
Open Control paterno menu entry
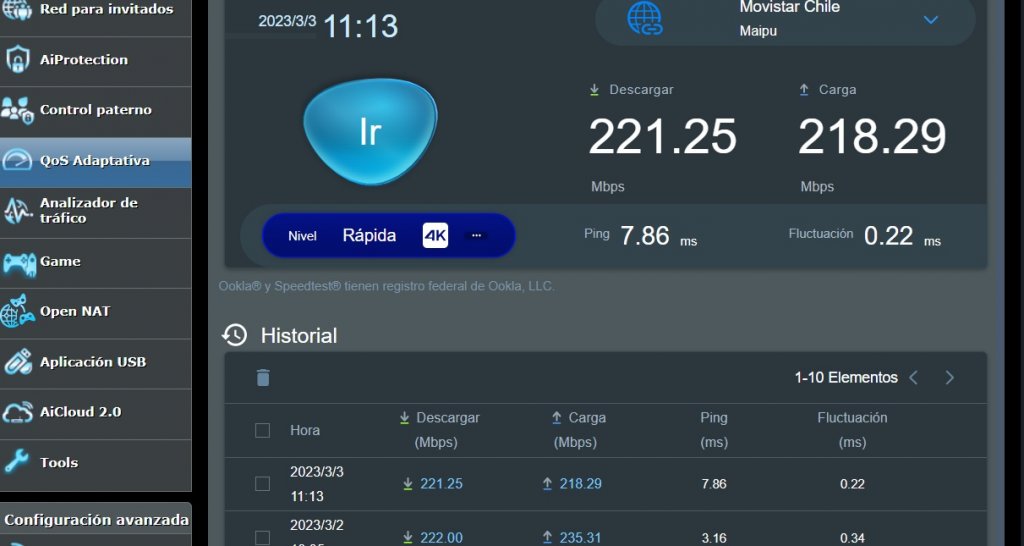pyautogui.click(x=95, y=110)
